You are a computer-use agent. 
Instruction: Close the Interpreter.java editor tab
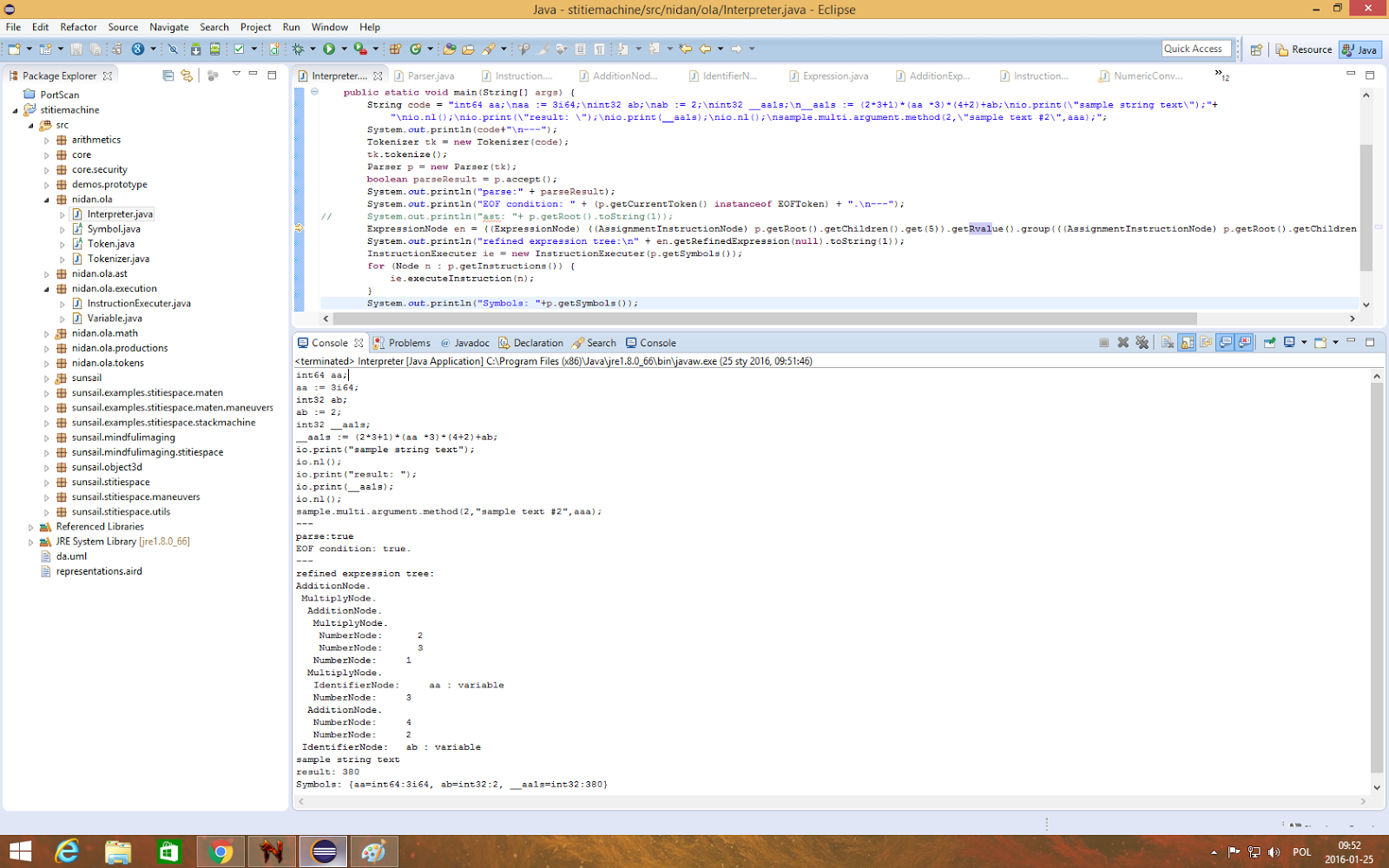pyautogui.click(x=378, y=76)
